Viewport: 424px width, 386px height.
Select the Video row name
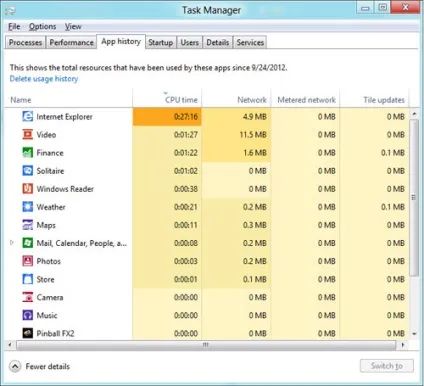pos(46,135)
